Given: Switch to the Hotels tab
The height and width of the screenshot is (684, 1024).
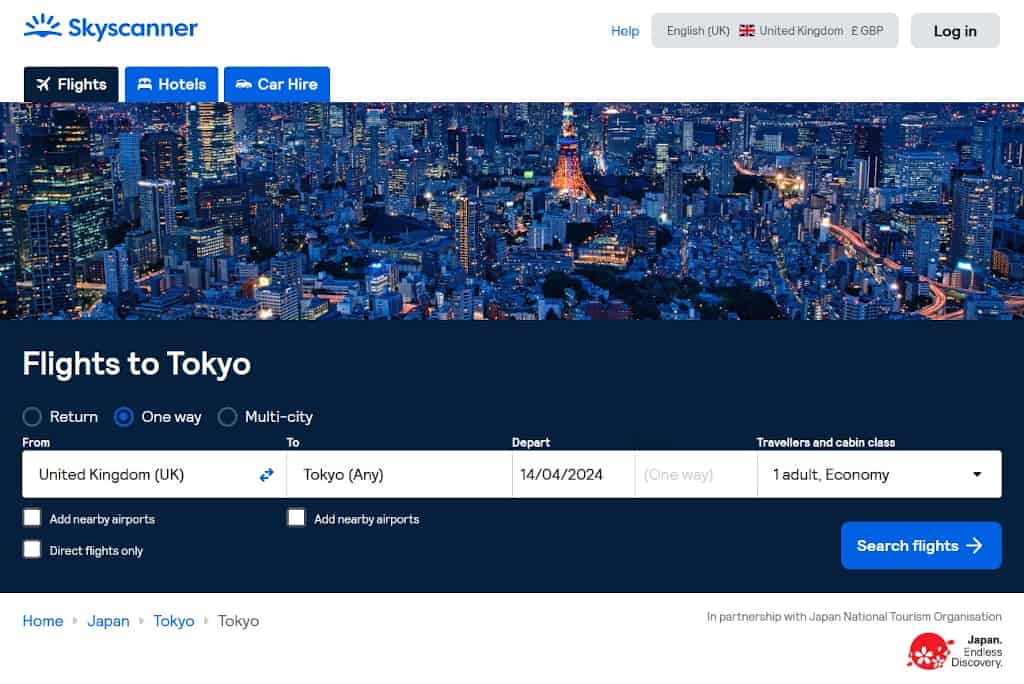Looking at the screenshot, I should (172, 84).
